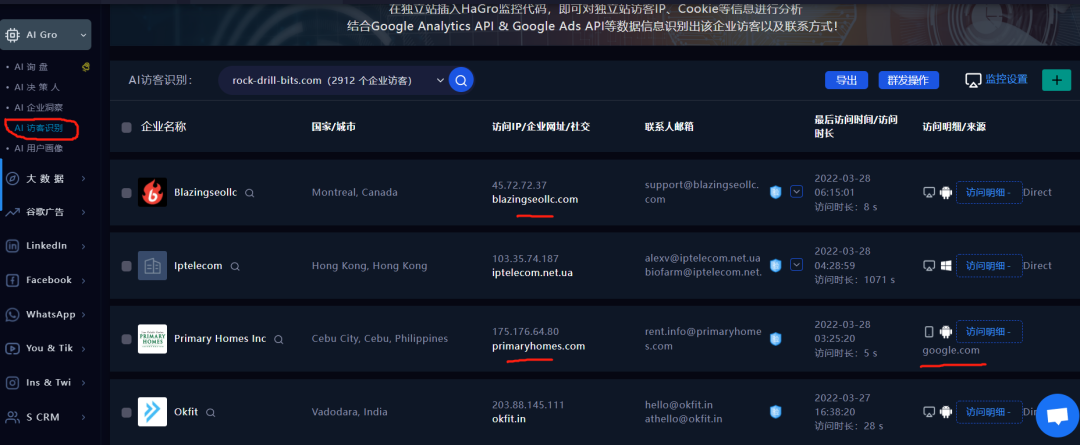The height and width of the screenshot is (445, 1080).
Task: Click the Facebook icon in sidebar
Action: click(12, 280)
